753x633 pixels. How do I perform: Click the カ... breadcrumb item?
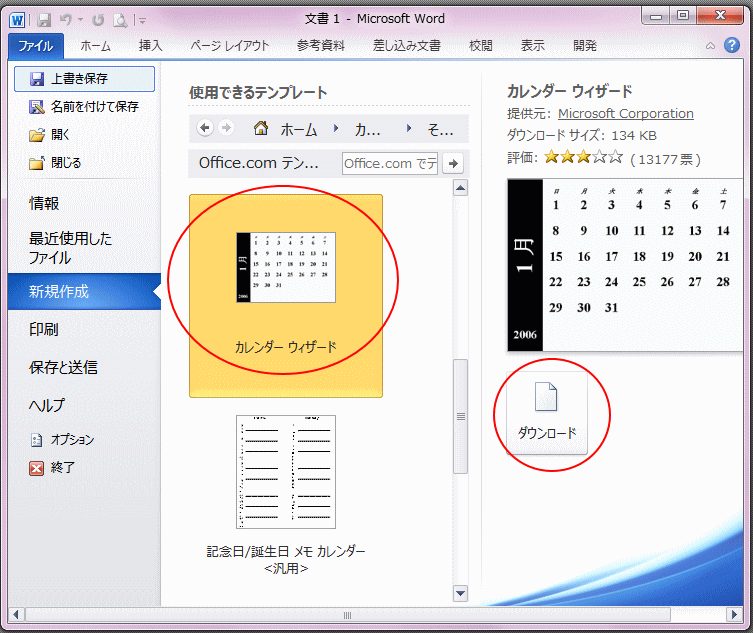[367, 129]
